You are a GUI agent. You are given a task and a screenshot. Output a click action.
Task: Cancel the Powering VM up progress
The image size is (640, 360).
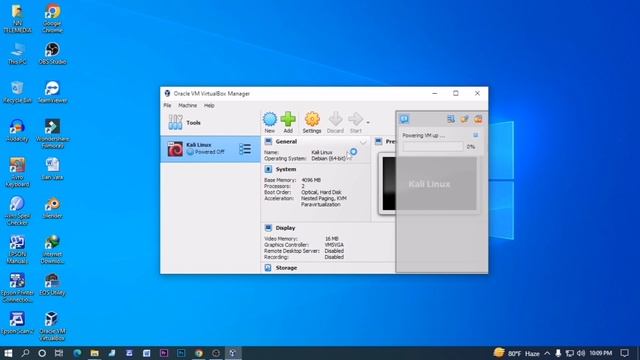coord(476,135)
